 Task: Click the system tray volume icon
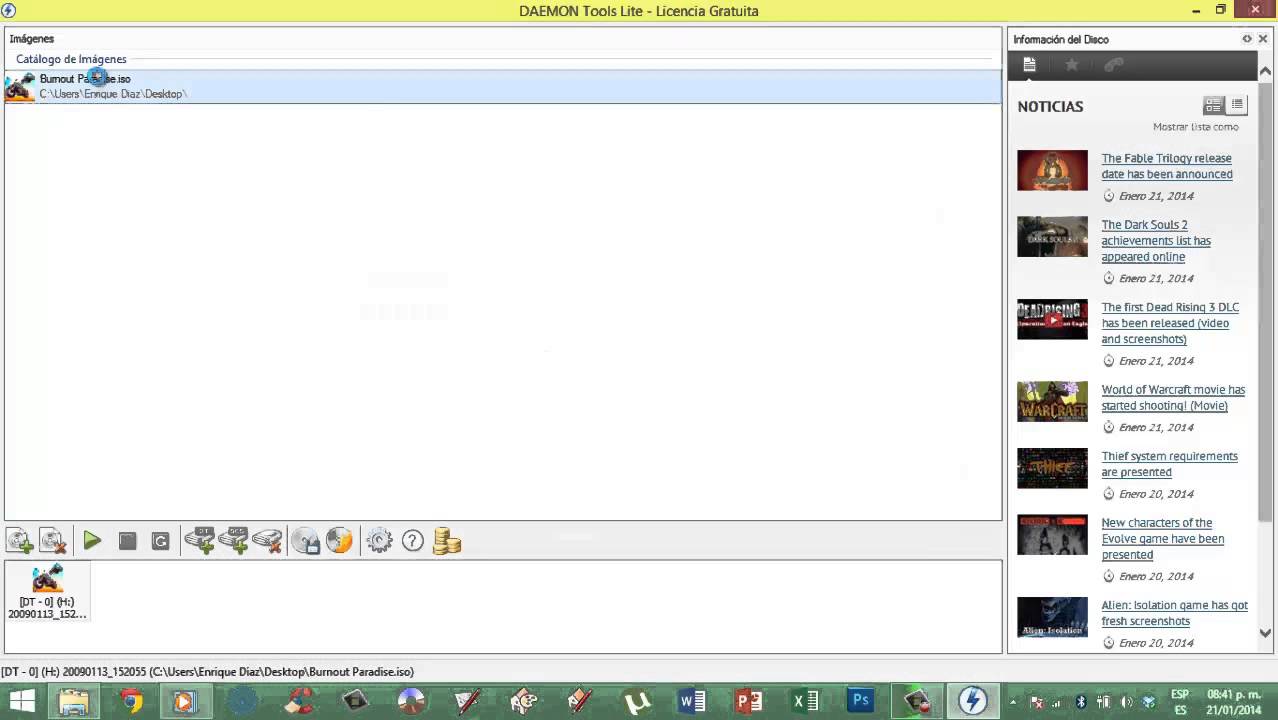[x=1127, y=702]
